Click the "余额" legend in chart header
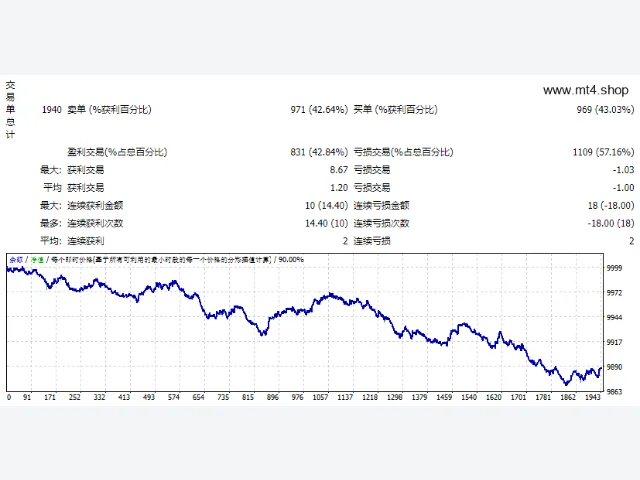Image resolution: width=640 pixels, height=480 pixels. (16, 260)
